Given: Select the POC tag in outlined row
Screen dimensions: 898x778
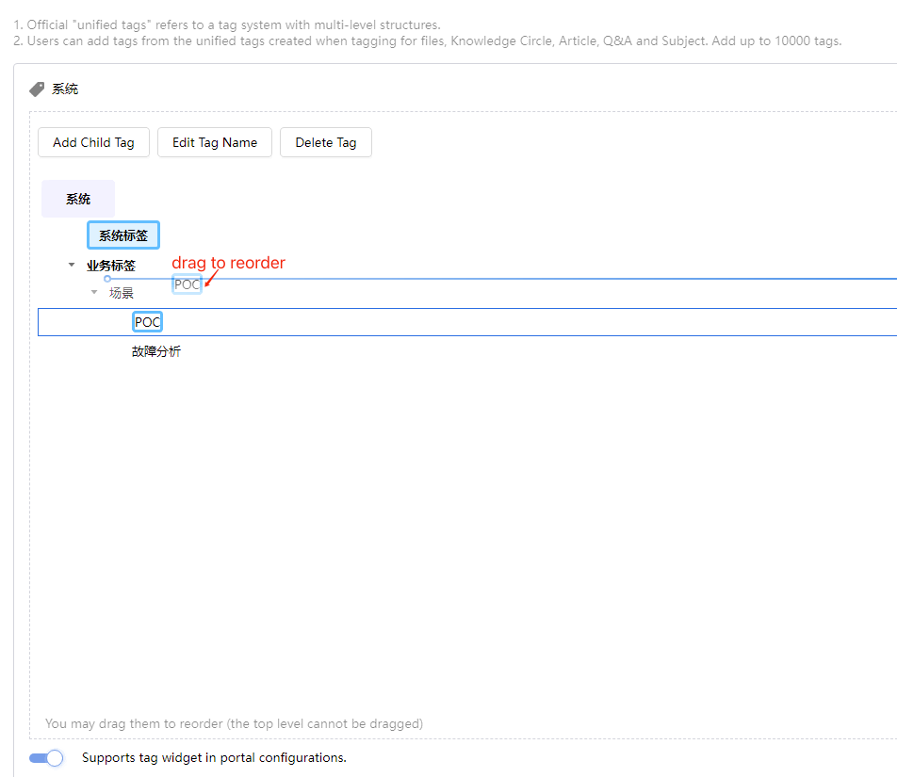Looking at the screenshot, I should click(x=147, y=322).
